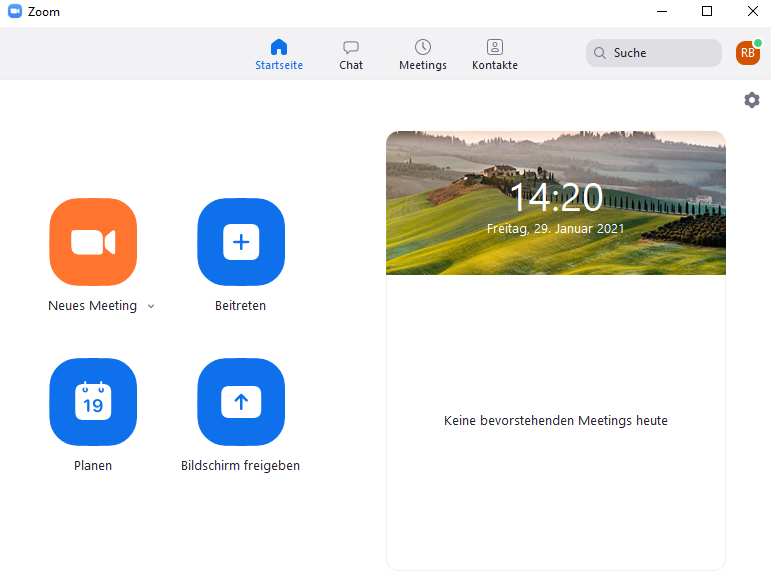
Task: Start a new meeting with the orange camera icon
Action: [x=93, y=242]
